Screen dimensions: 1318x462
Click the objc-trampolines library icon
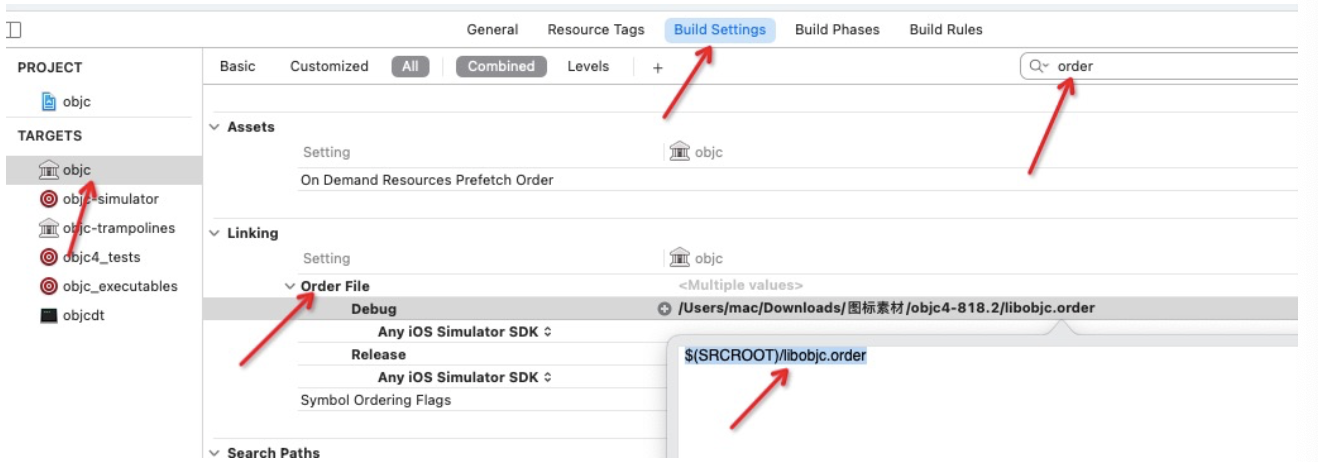coord(49,228)
